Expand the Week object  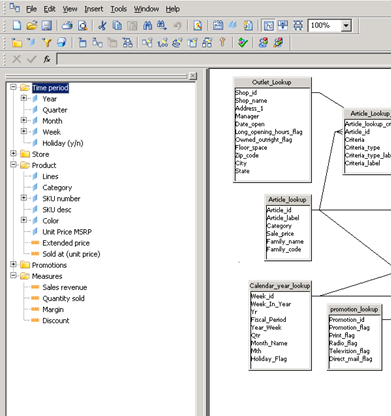point(24,131)
